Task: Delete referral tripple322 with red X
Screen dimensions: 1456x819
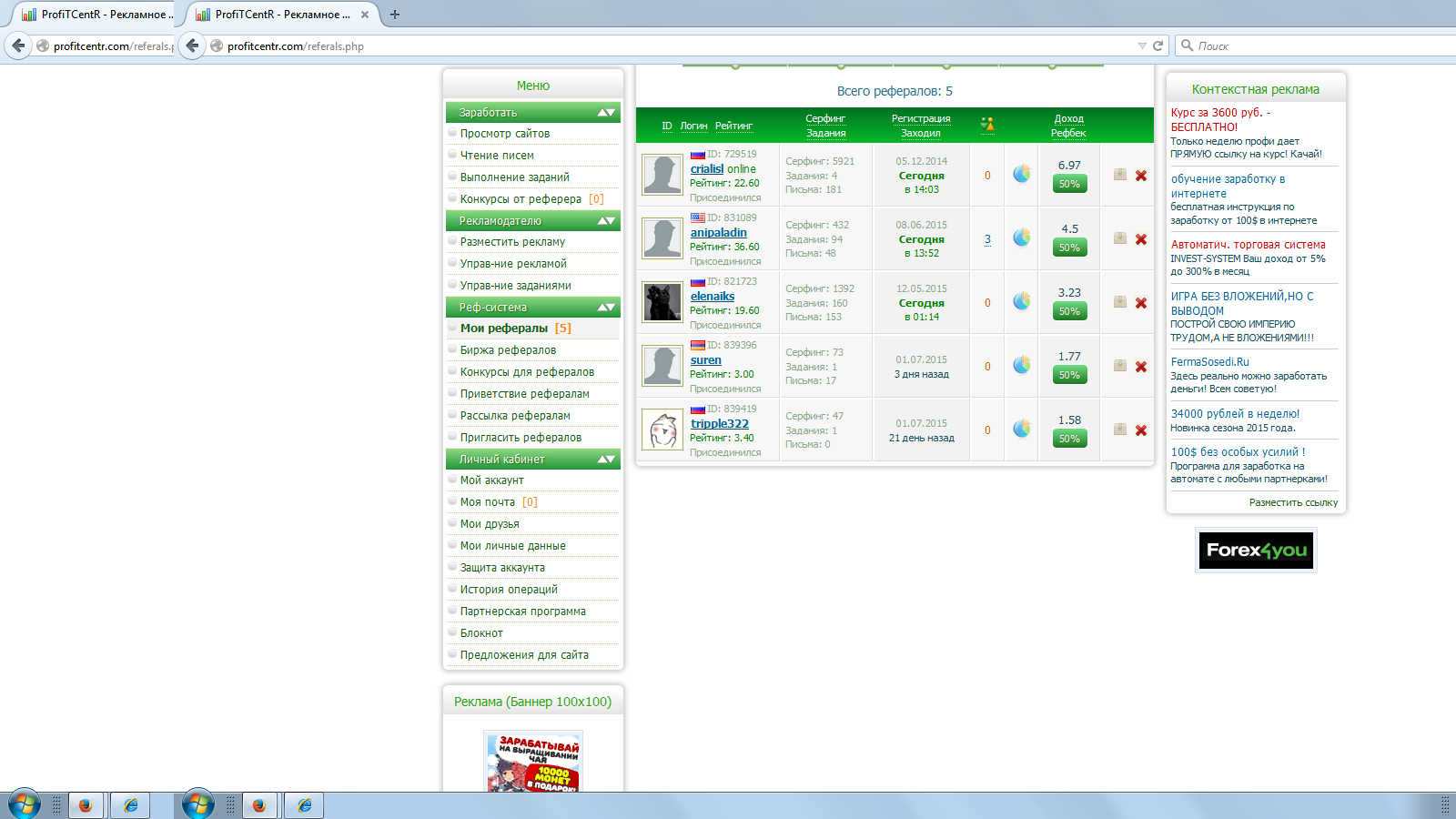Action: click(1141, 430)
